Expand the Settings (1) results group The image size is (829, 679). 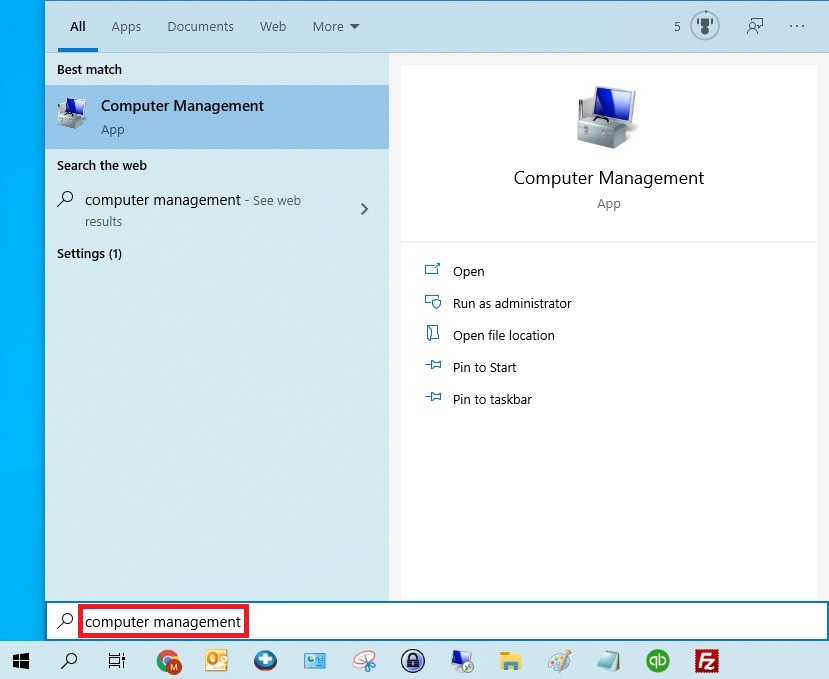click(x=89, y=254)
